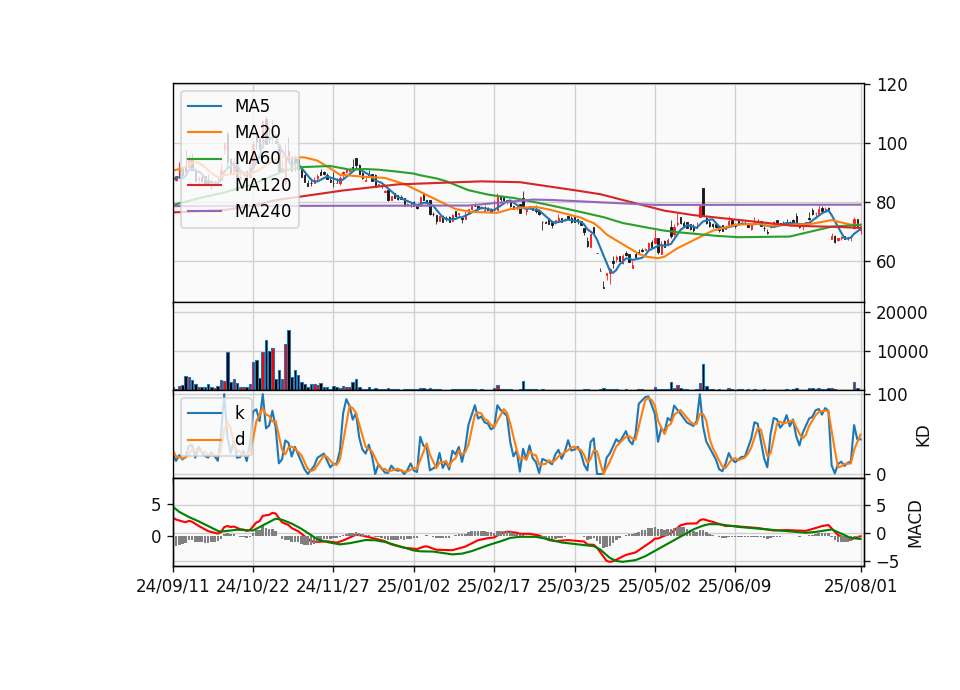Click the 25/05/02 date axis label
The width and height of the screenshot is (960, 690).
point(654,586)
